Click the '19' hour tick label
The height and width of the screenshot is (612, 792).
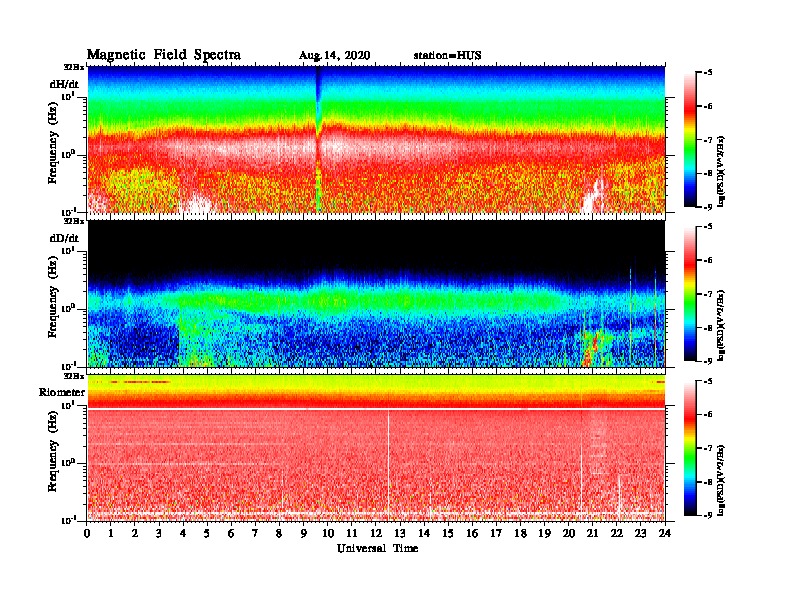[544, 534]
